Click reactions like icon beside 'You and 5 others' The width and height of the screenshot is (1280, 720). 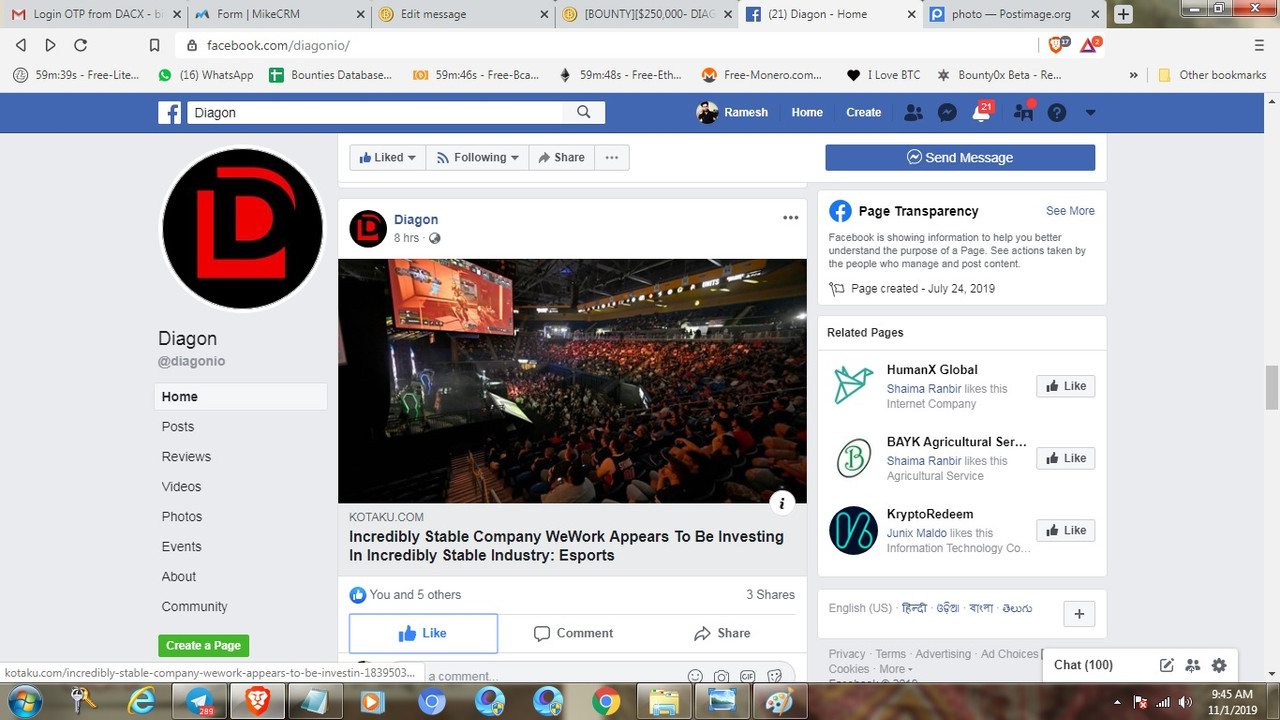pyautogui.click(x=358, y=595)
